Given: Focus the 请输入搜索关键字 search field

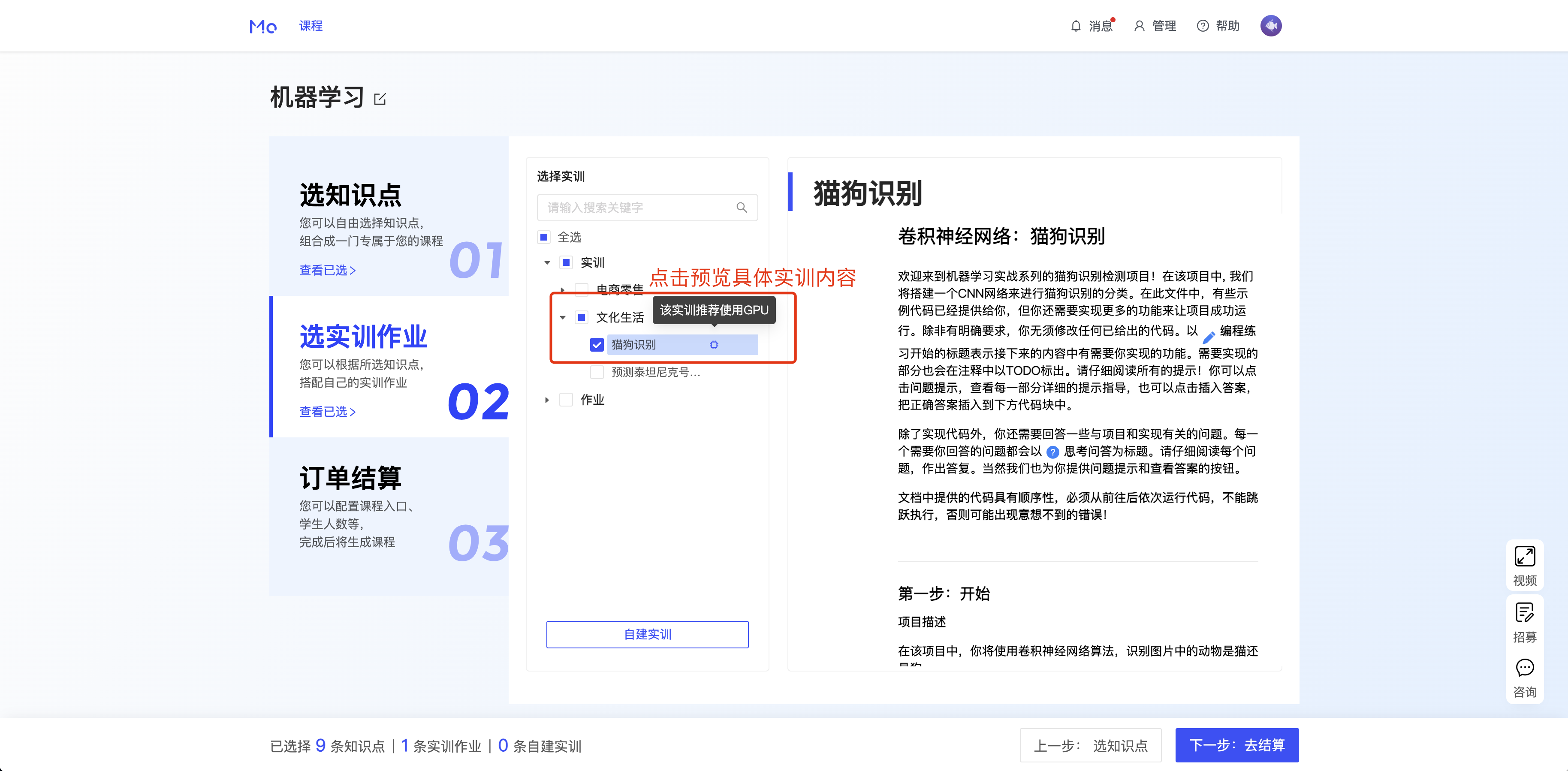Looking at the screenshot, I should pyautogui.click(x=647, y=208).
